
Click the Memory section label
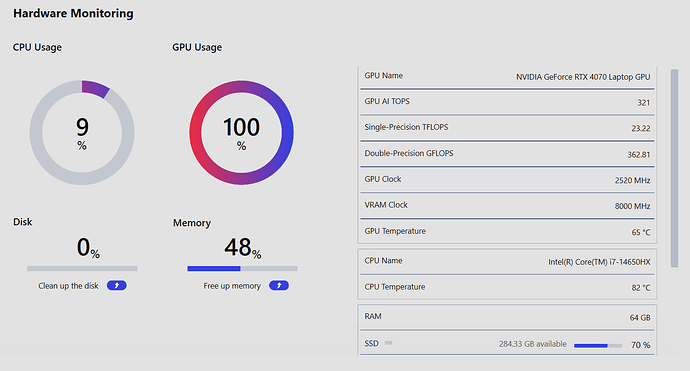(x=192, y=223)
